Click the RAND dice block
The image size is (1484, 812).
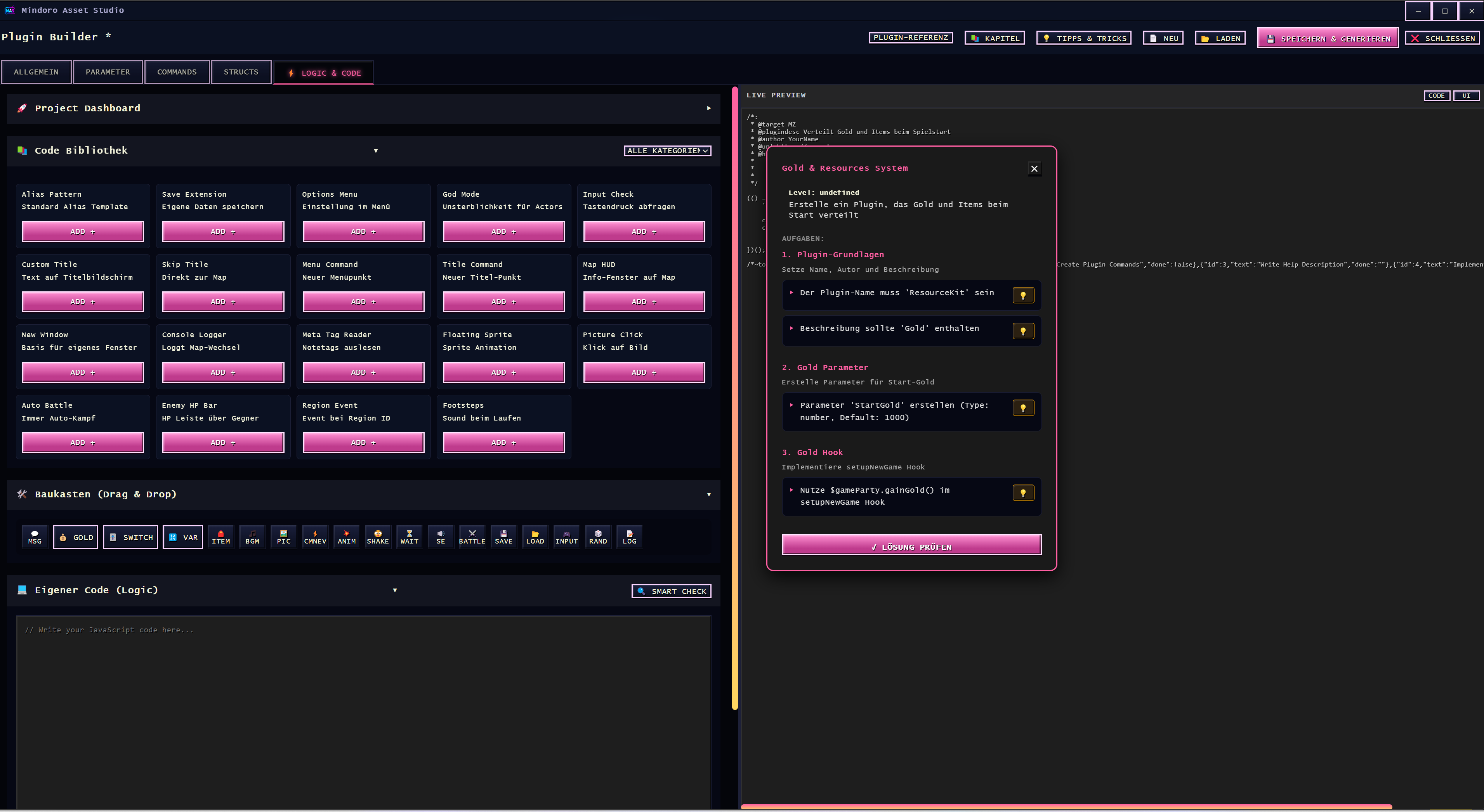point(597,537)
